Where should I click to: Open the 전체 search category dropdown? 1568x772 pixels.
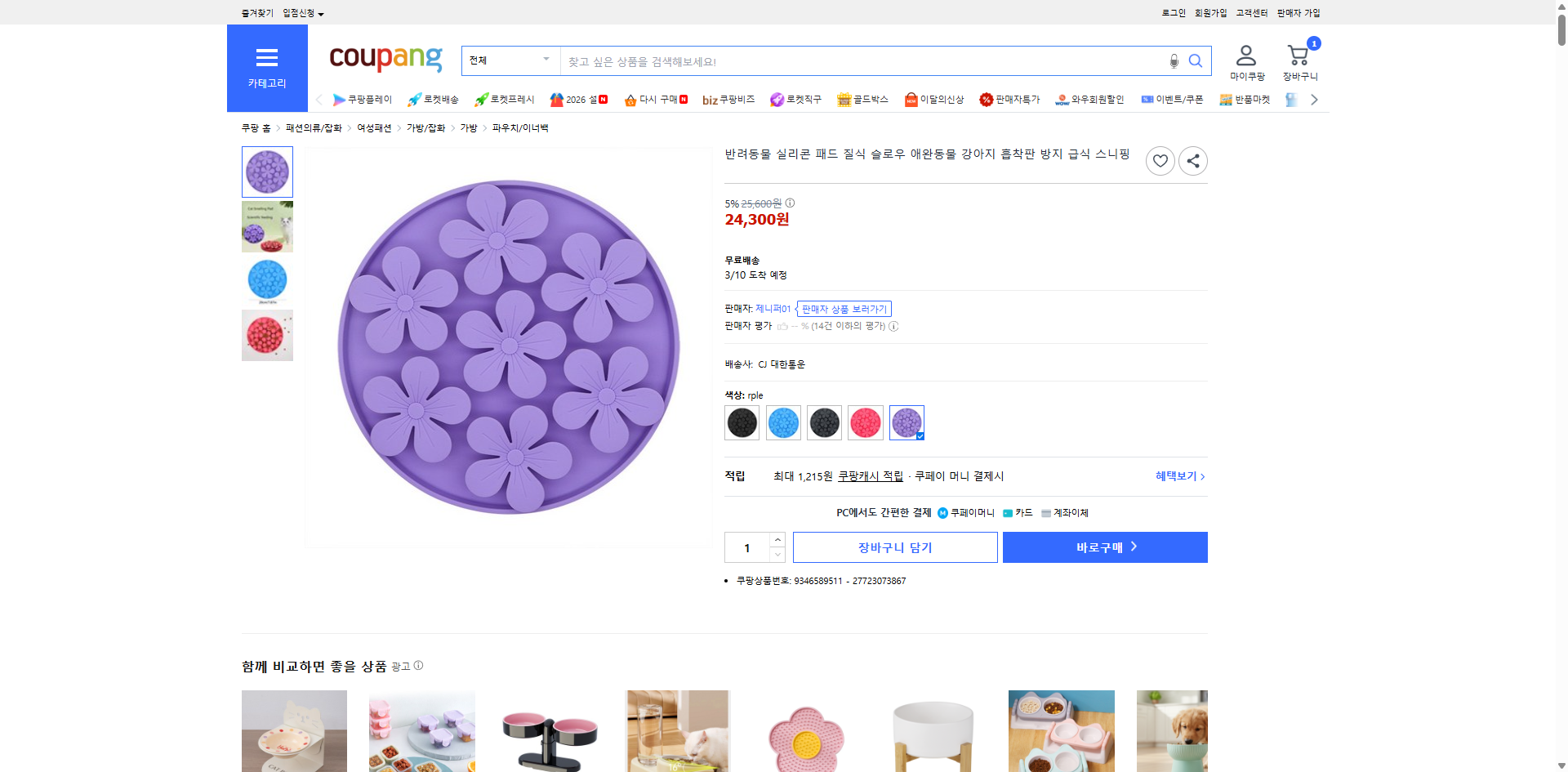[x=510, y=60]
